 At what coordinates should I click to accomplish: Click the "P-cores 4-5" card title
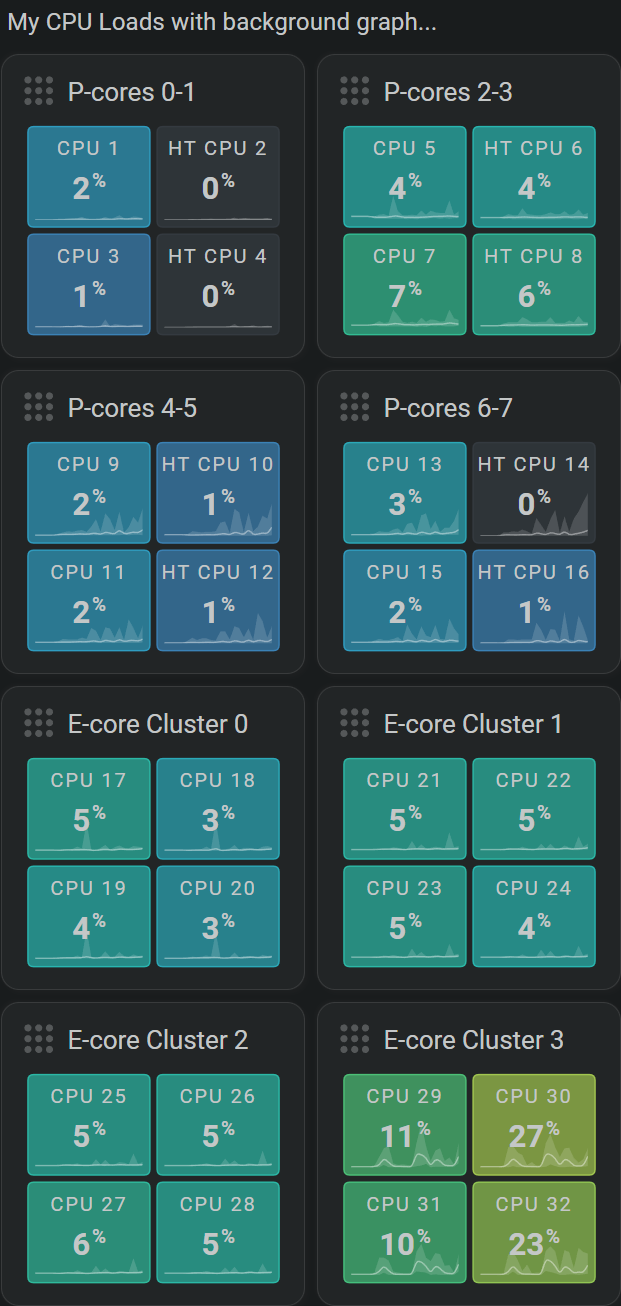tap(132, 408)
